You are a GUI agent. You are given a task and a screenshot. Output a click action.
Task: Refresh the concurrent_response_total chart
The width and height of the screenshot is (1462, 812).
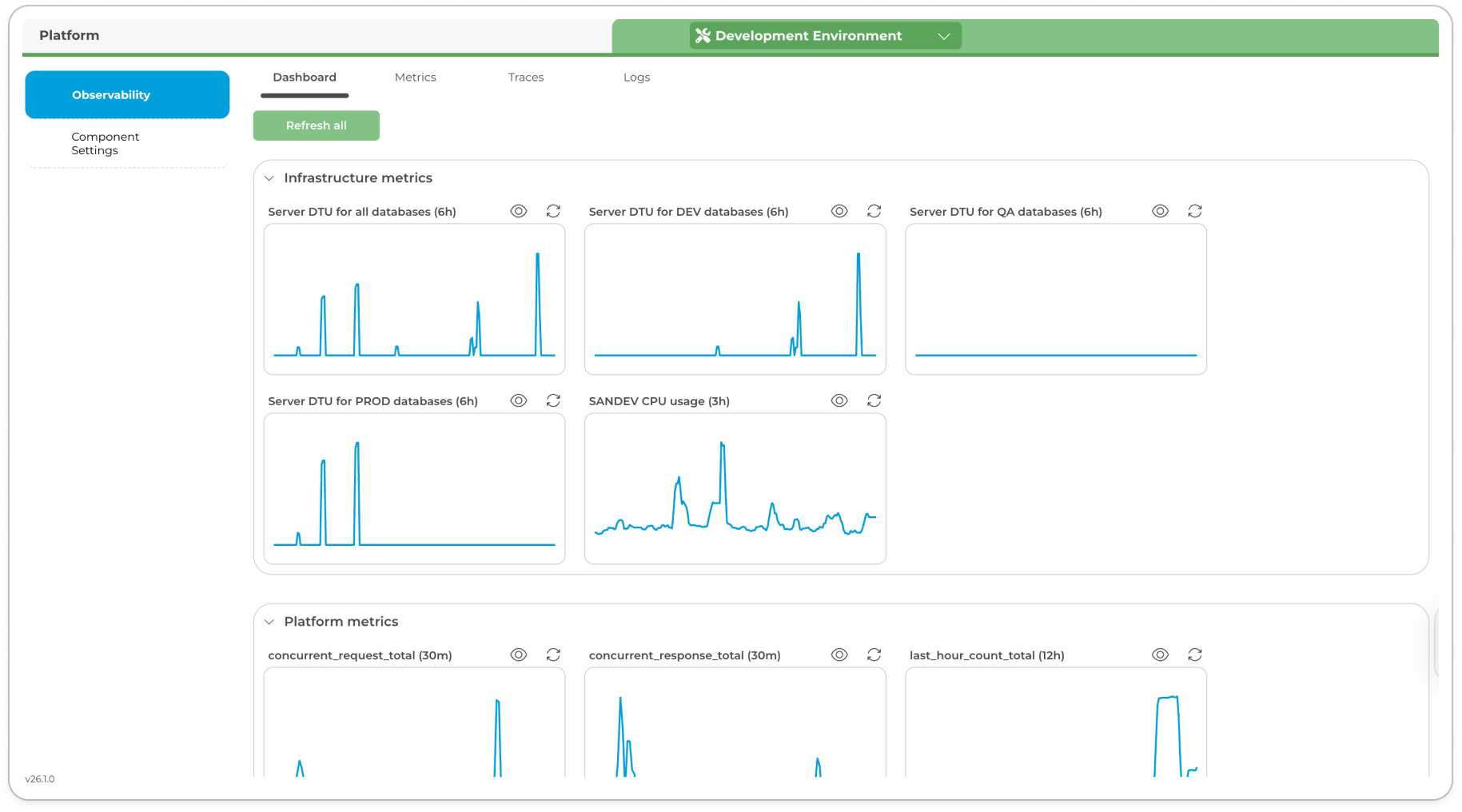(x=874, y=655)
